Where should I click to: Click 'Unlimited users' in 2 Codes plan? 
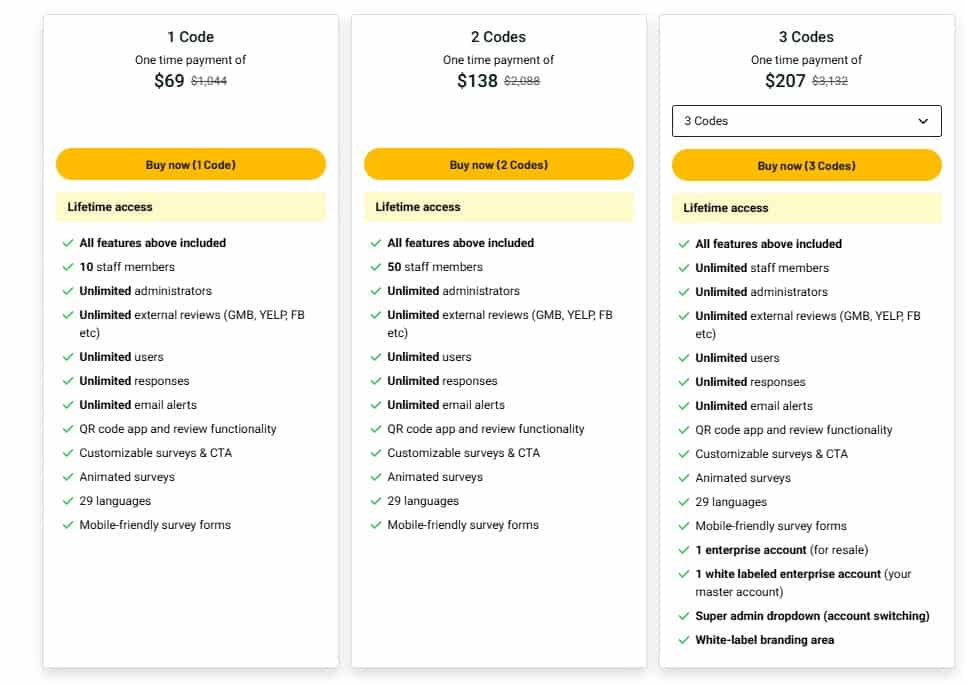pos(429,357)
